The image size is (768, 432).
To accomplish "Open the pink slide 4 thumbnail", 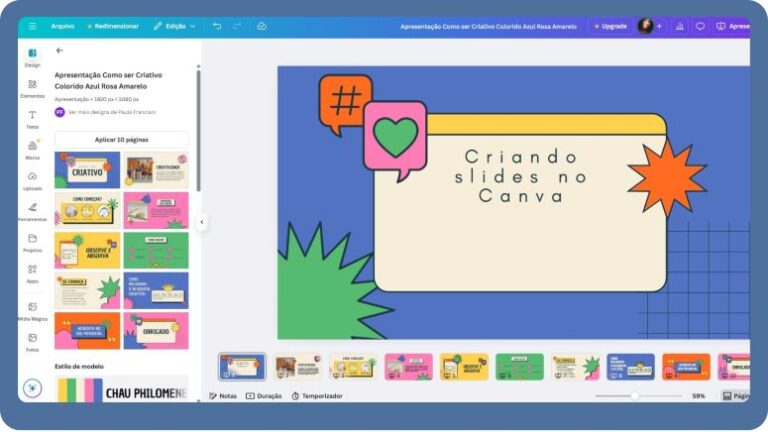I will click(x=408, y=367).
